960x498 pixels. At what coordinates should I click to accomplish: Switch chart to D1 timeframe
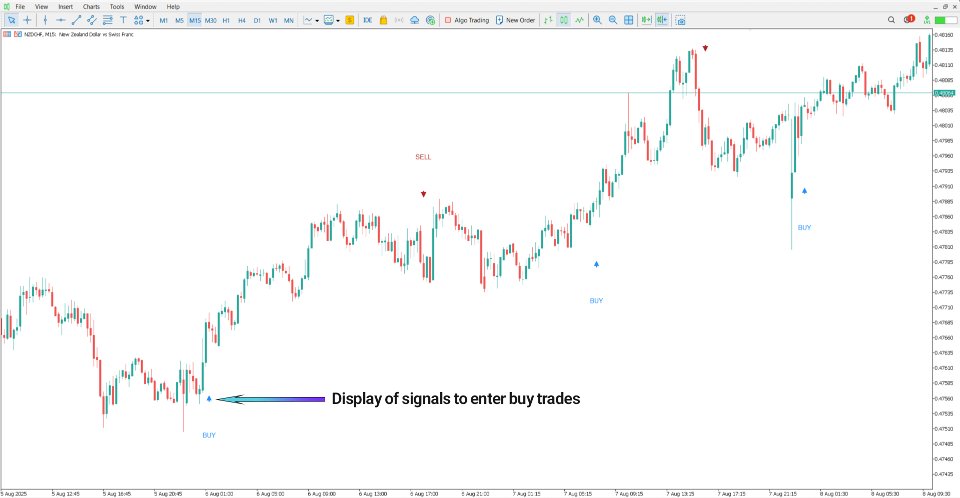[x=257, y=20]
